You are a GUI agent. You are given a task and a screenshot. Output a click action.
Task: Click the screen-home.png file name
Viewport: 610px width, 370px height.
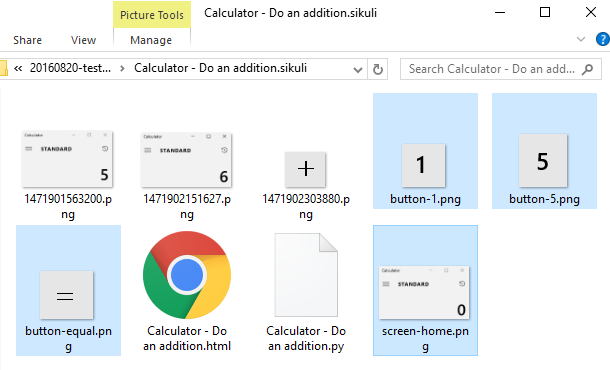425,338
